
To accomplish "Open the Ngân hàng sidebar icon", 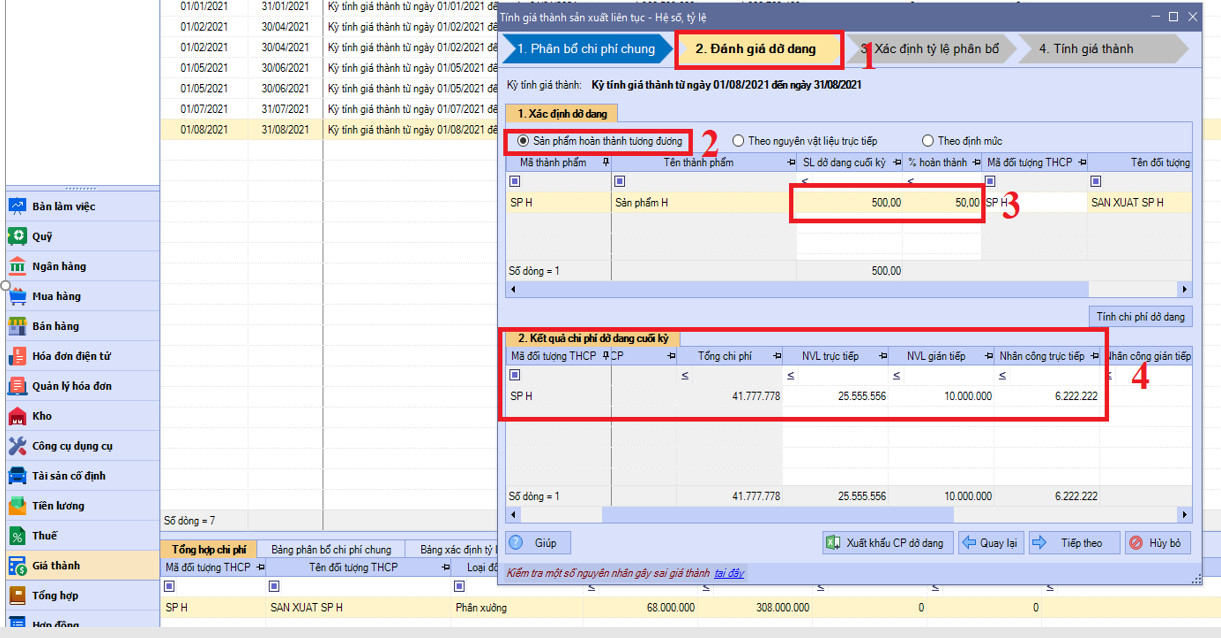I will pos(17,266).
